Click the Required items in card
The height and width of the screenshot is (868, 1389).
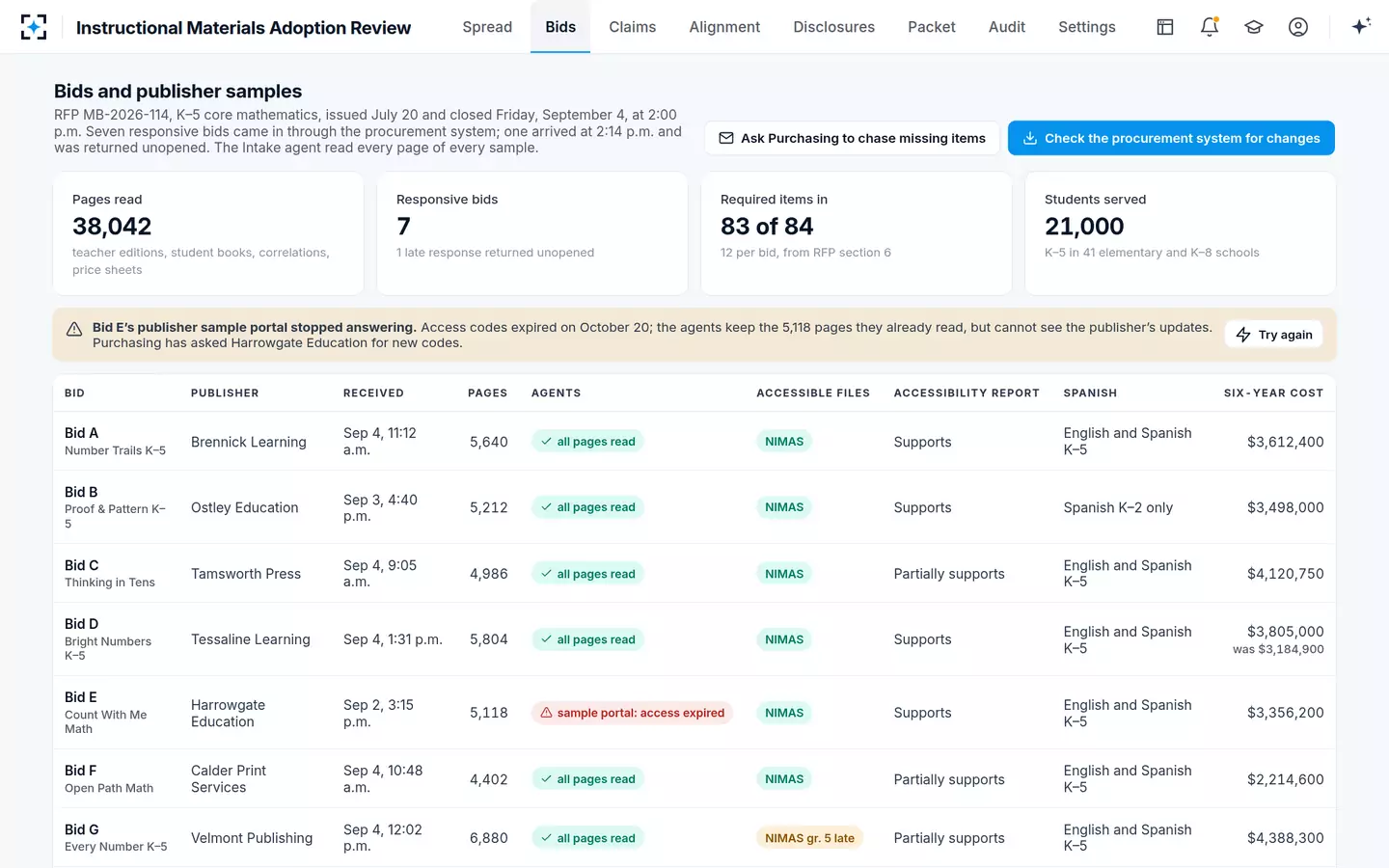857,233
